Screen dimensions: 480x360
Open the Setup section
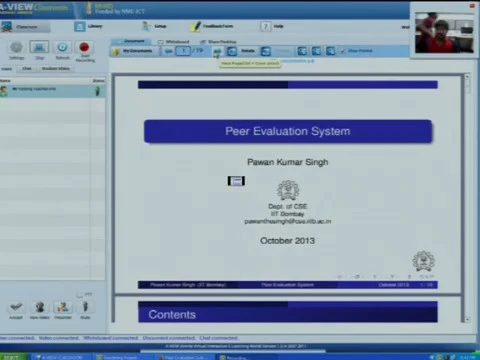(154, 26)
